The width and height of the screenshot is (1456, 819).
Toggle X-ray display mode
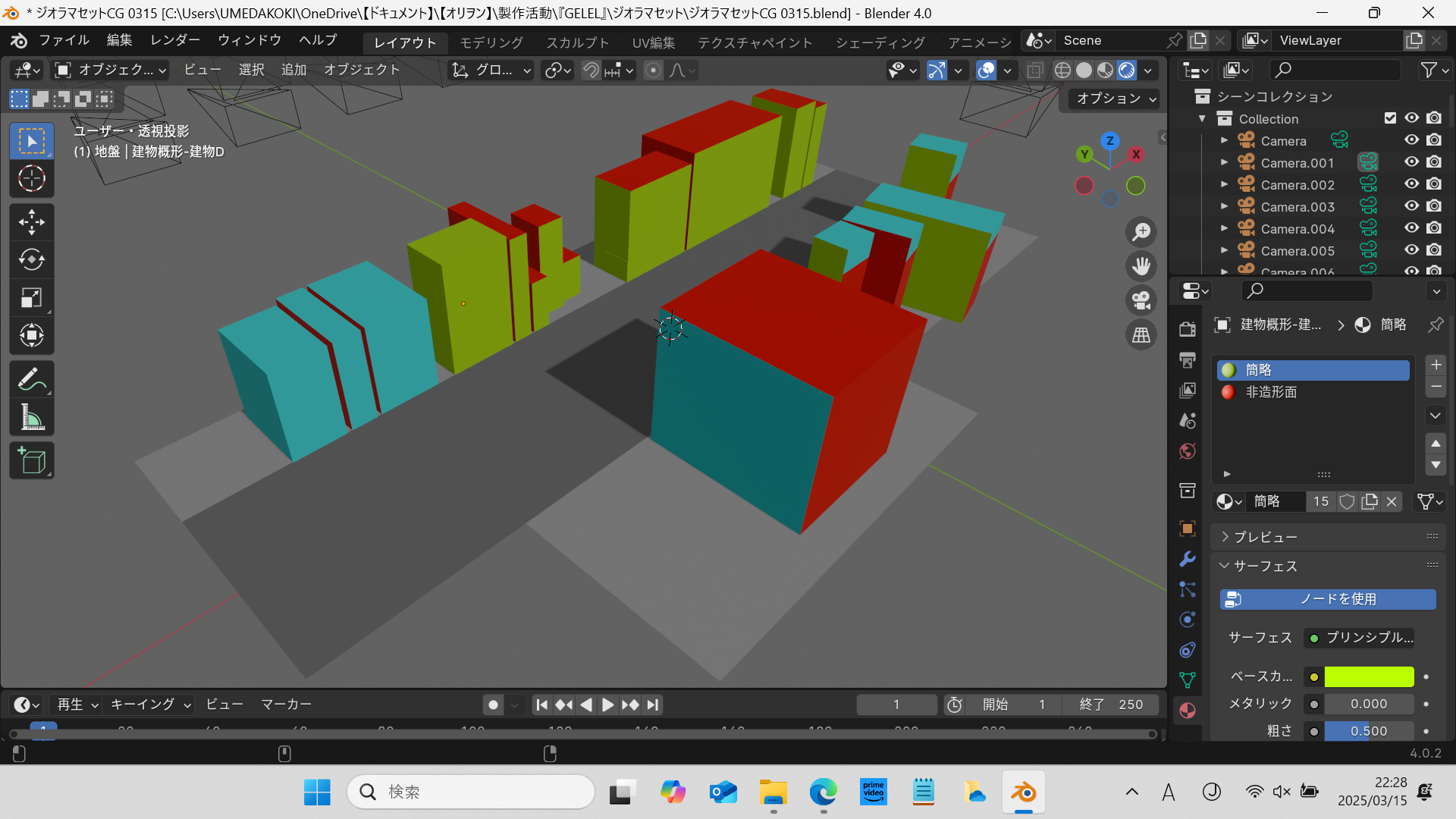(x=1035, y=71)
